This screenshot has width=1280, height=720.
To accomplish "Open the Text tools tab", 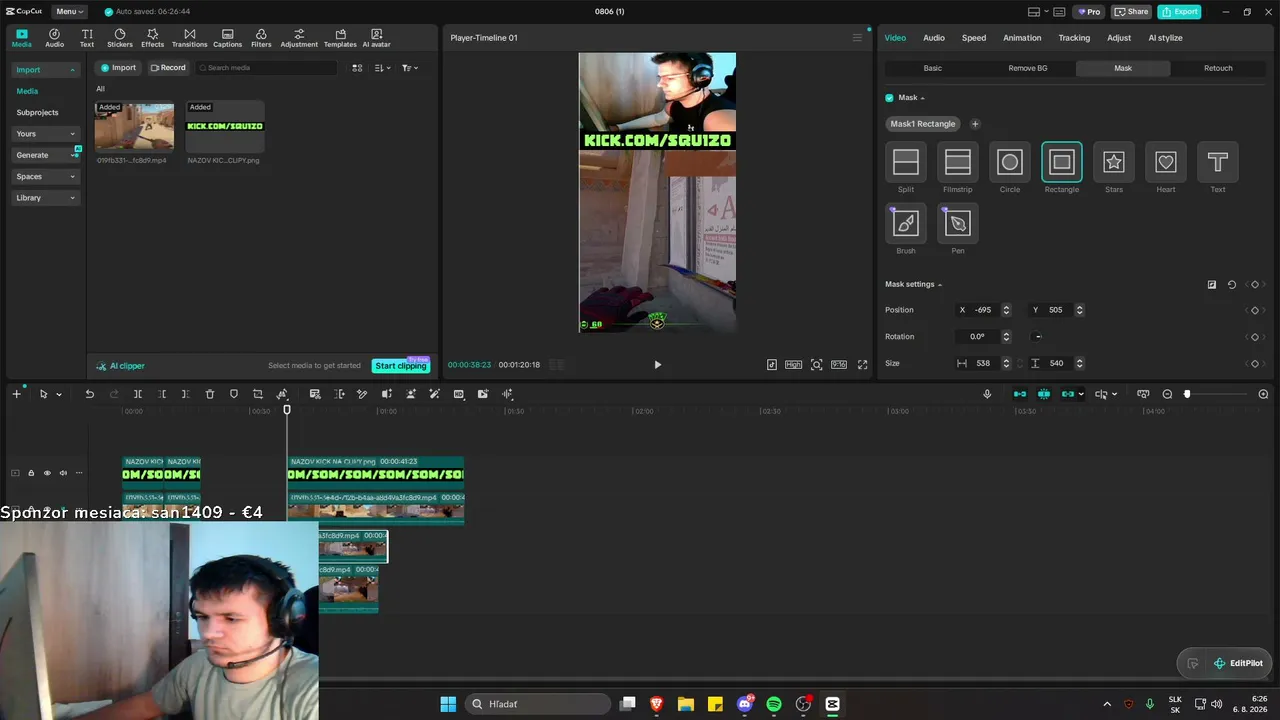I will tap(87, 38).
